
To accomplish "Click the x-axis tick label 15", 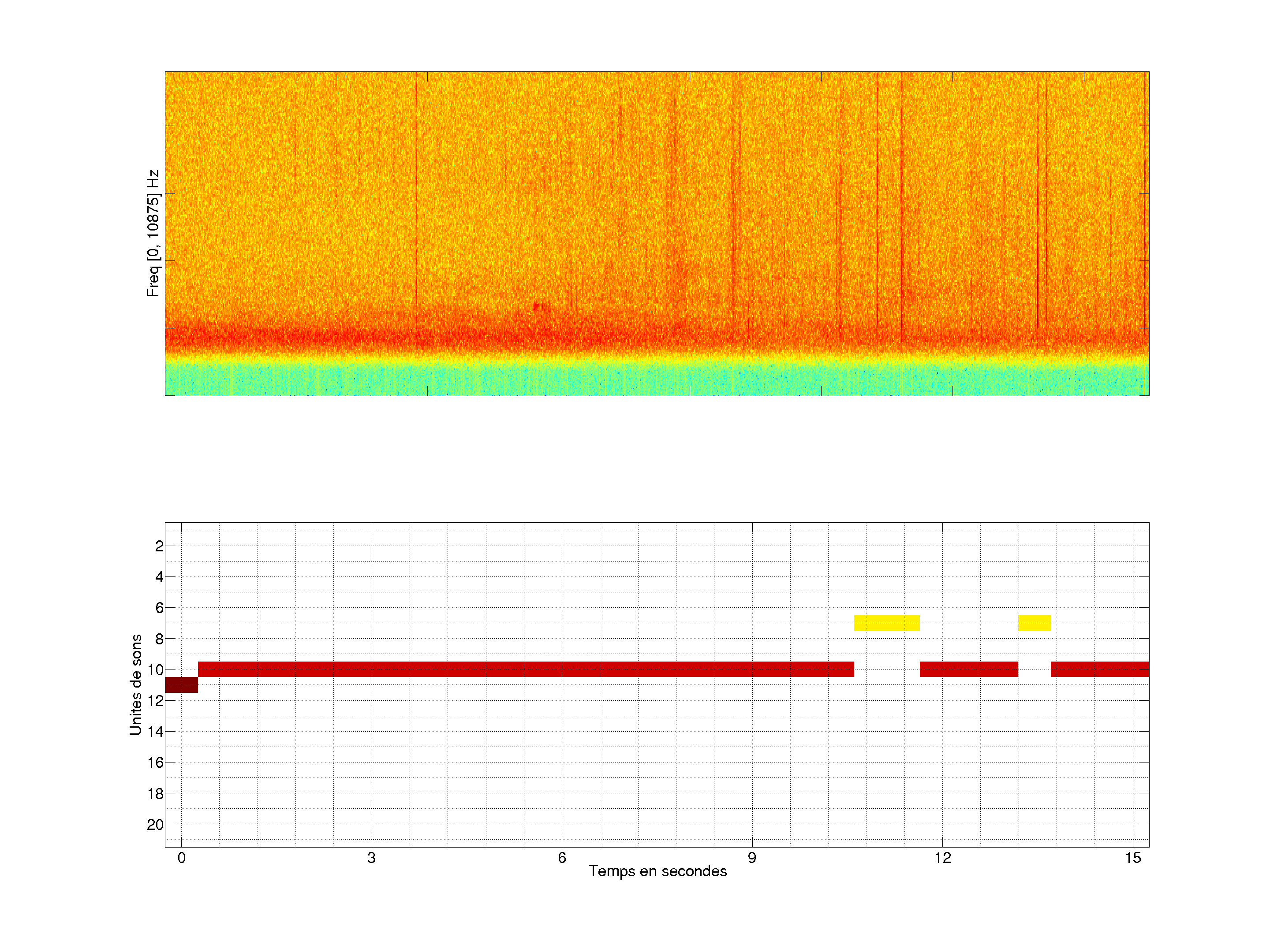I will [x=1132, y=858].
